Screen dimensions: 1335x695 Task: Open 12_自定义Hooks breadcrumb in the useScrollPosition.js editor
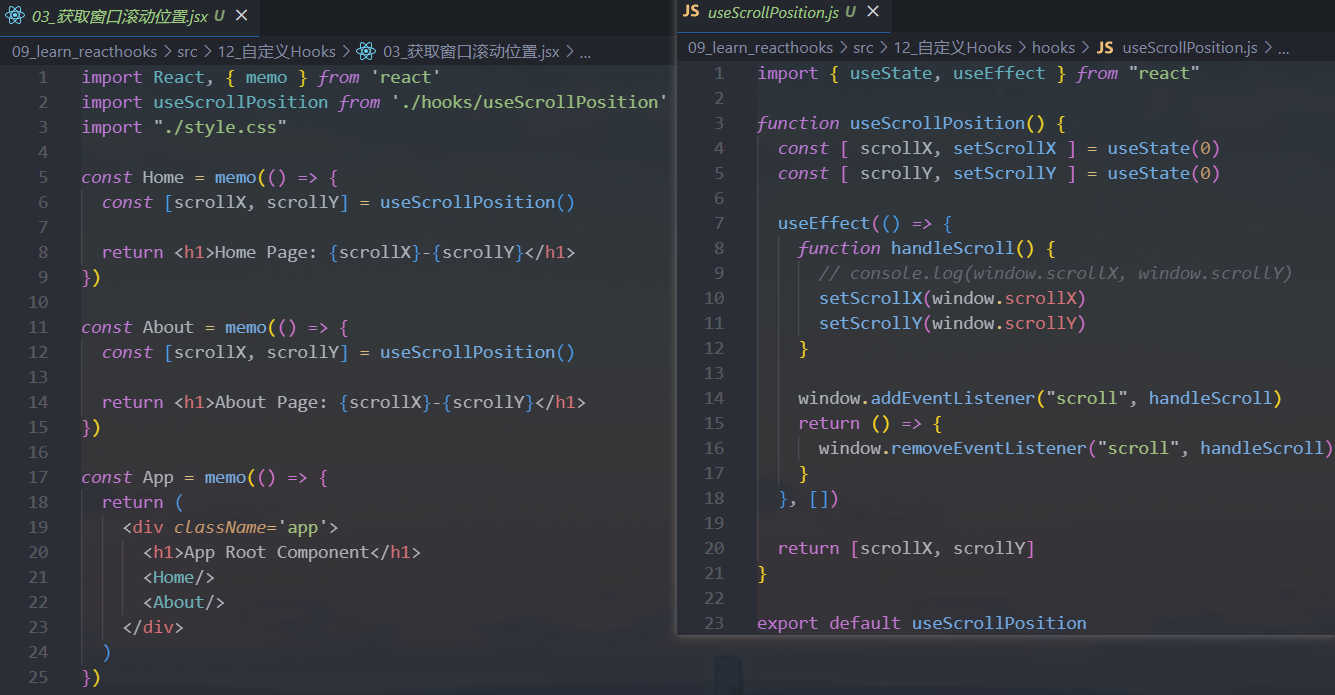953,47
